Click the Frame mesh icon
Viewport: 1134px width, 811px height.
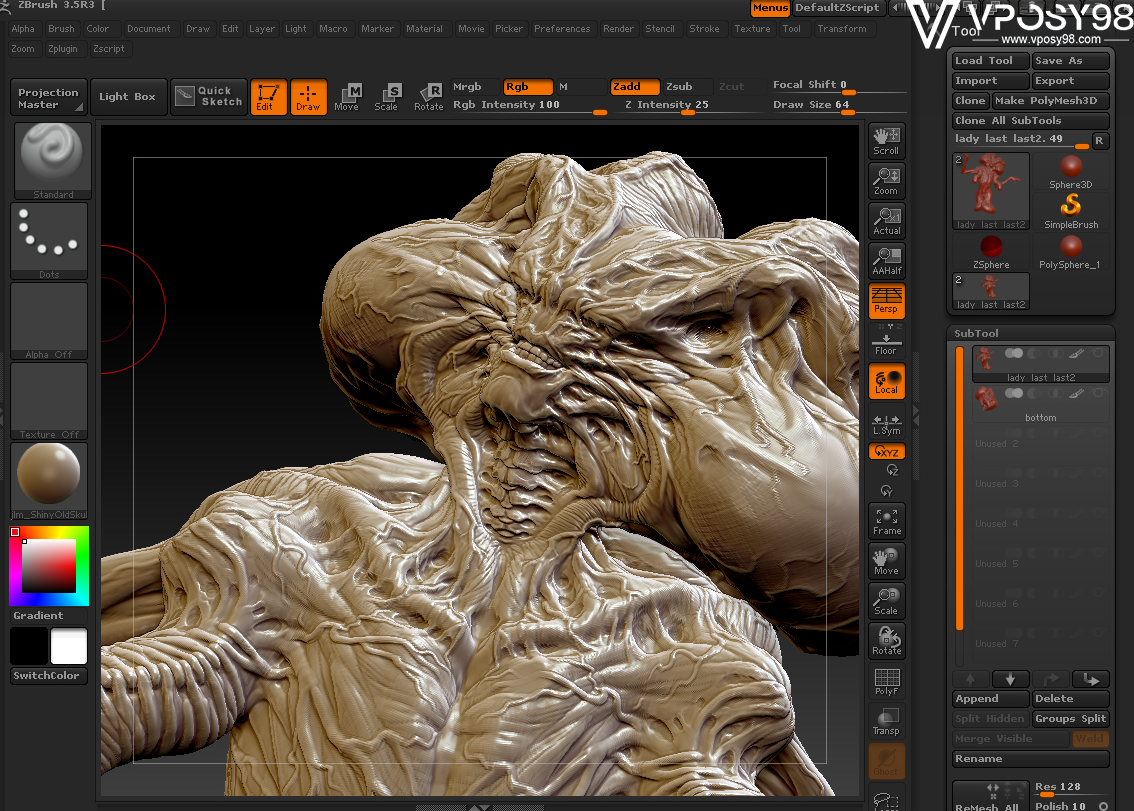click(x=886, y=520)
